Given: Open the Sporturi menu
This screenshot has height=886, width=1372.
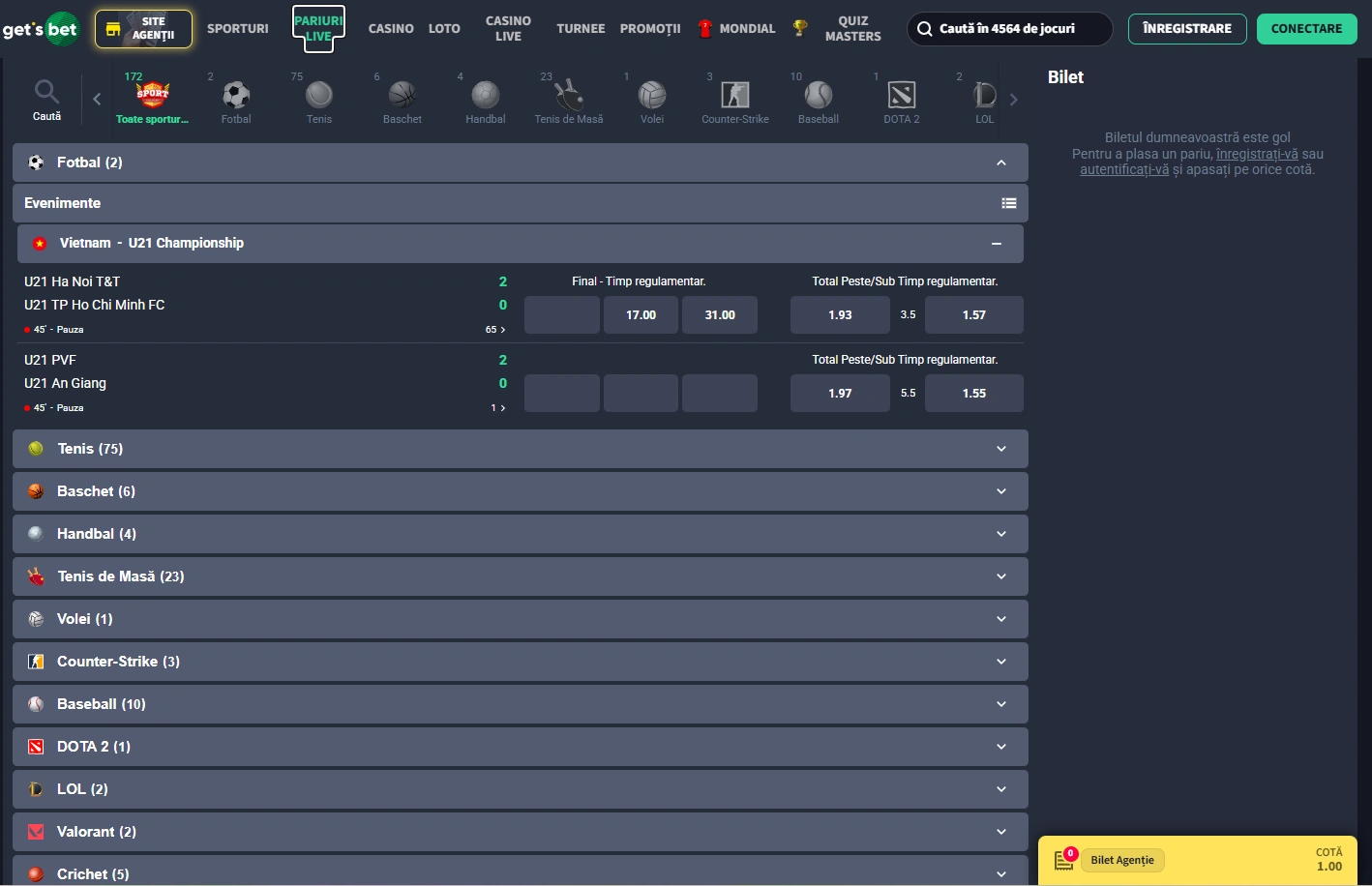Looking at the screenshot, I should [238, 28].
